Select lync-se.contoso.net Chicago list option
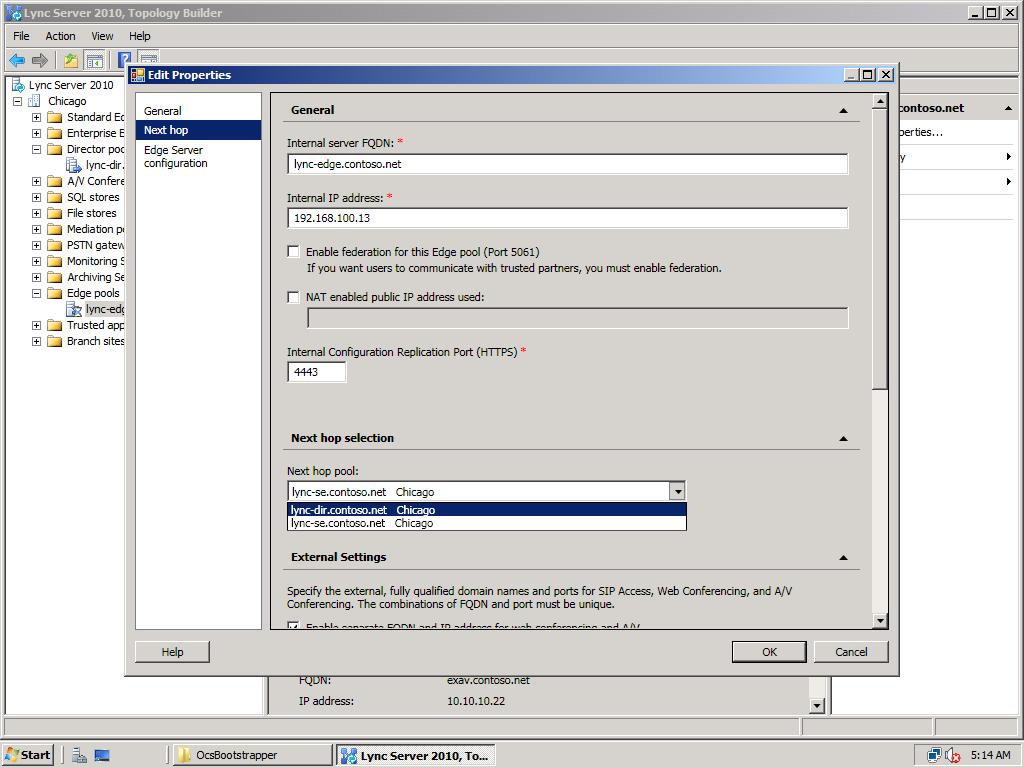This screenshot has width=1024, height=768. 487,523
